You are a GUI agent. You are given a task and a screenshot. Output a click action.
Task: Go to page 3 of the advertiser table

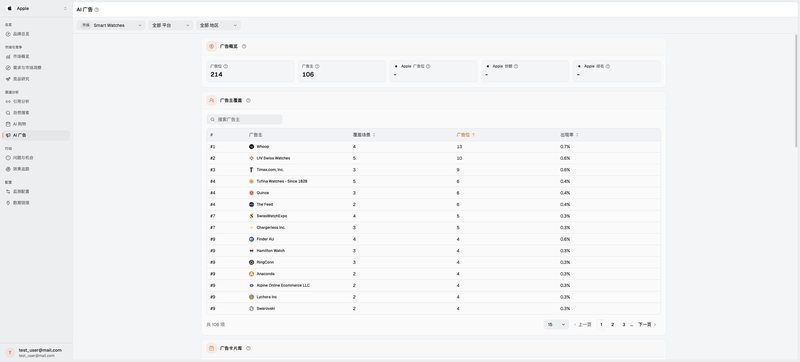tap(623, 324)
